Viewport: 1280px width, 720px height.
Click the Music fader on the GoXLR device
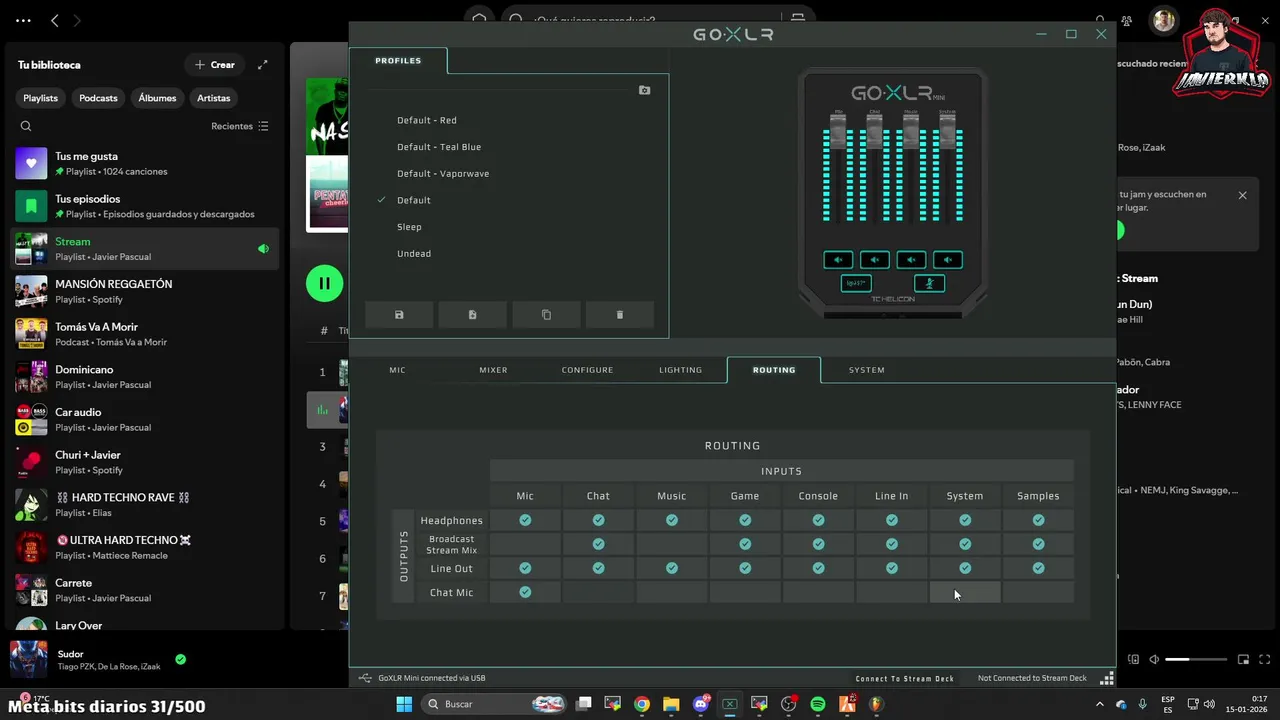point(911,132)
